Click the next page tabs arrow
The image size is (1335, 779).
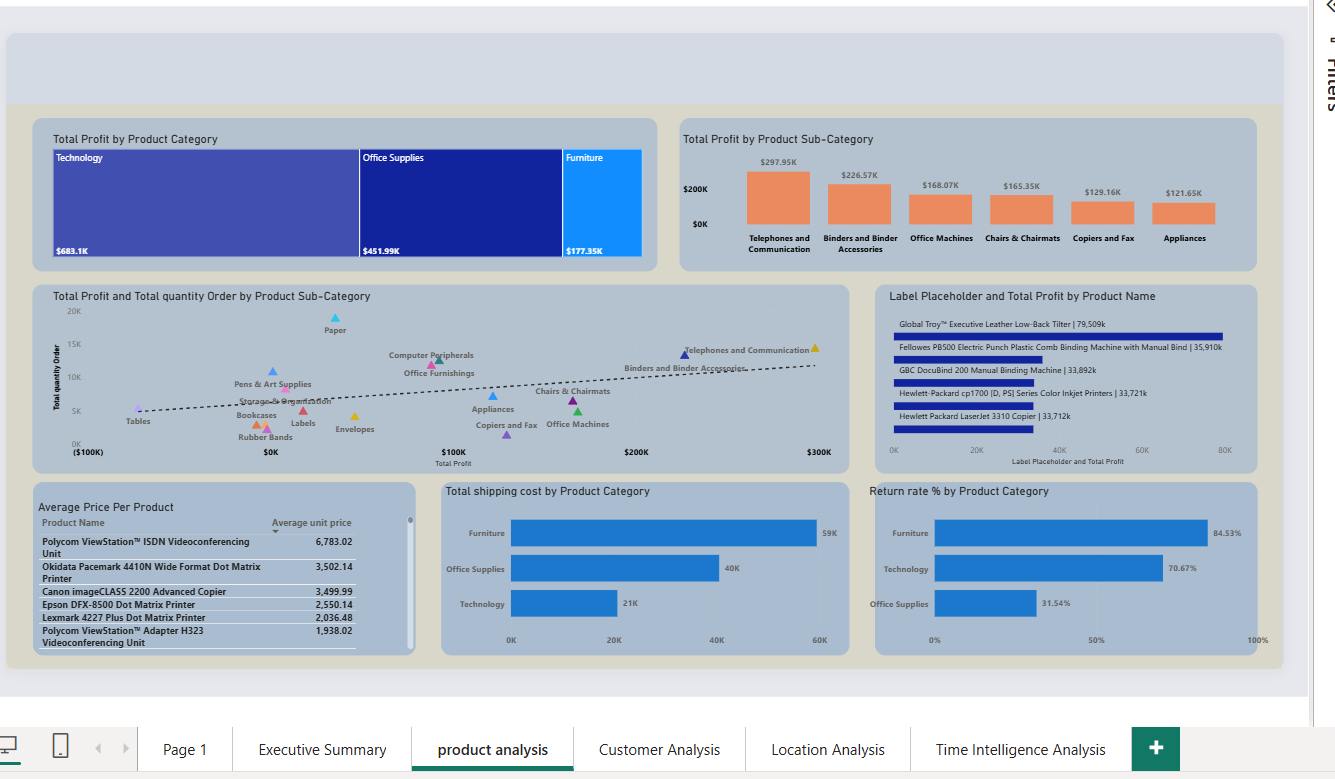click(126, 748)
